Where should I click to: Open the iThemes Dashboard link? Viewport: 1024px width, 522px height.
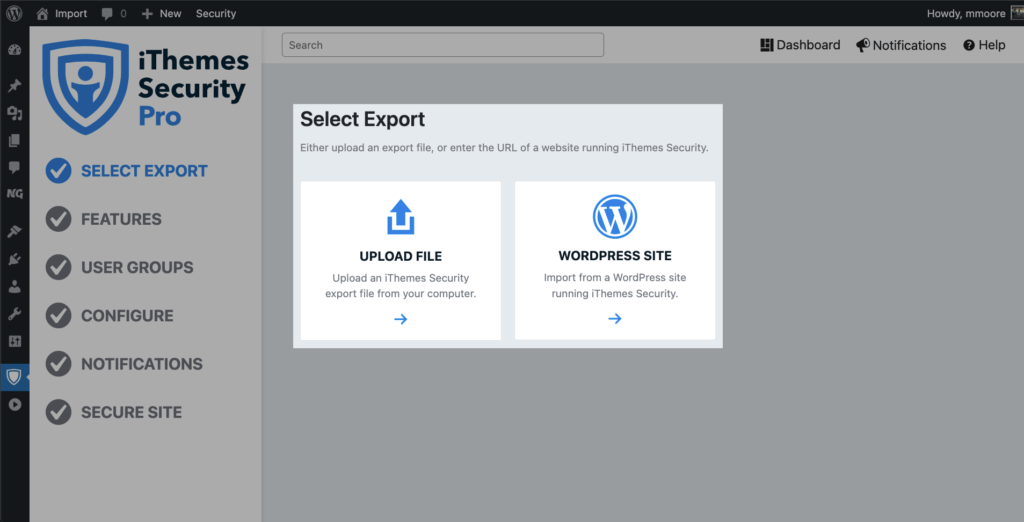tap(800, 45)
